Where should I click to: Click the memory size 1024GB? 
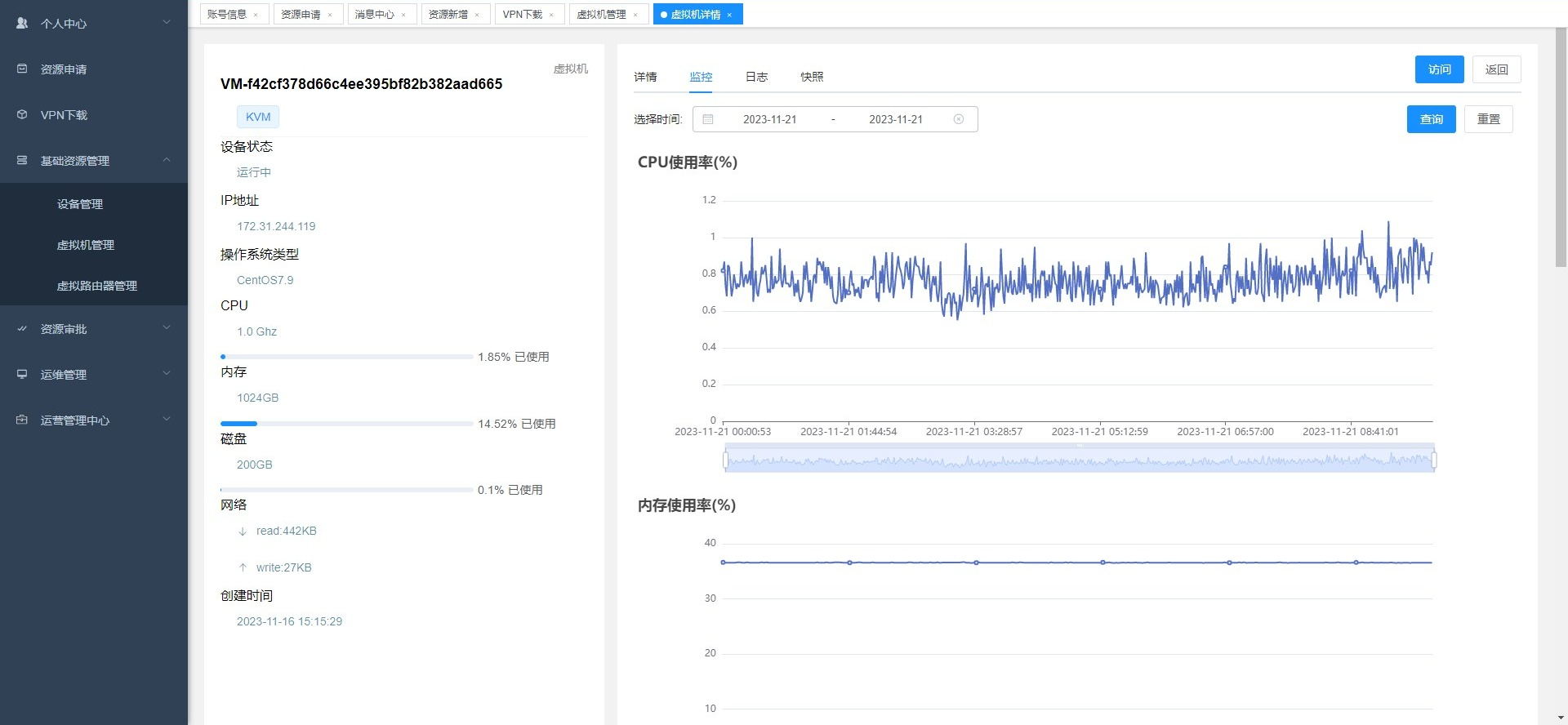pos(257,398)
